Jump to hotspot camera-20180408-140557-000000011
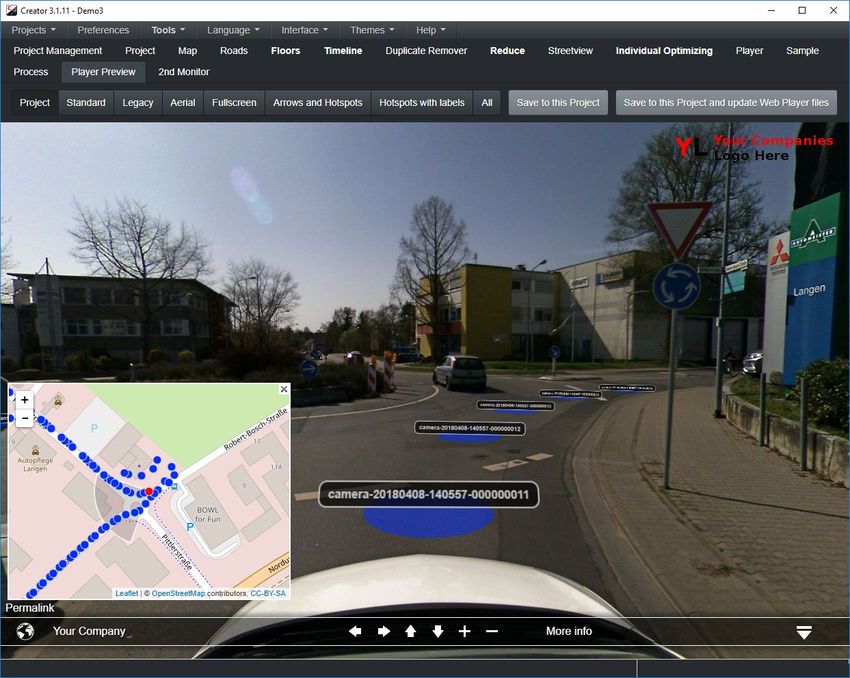This screenshot has height=678, width=850. [428, 494]
